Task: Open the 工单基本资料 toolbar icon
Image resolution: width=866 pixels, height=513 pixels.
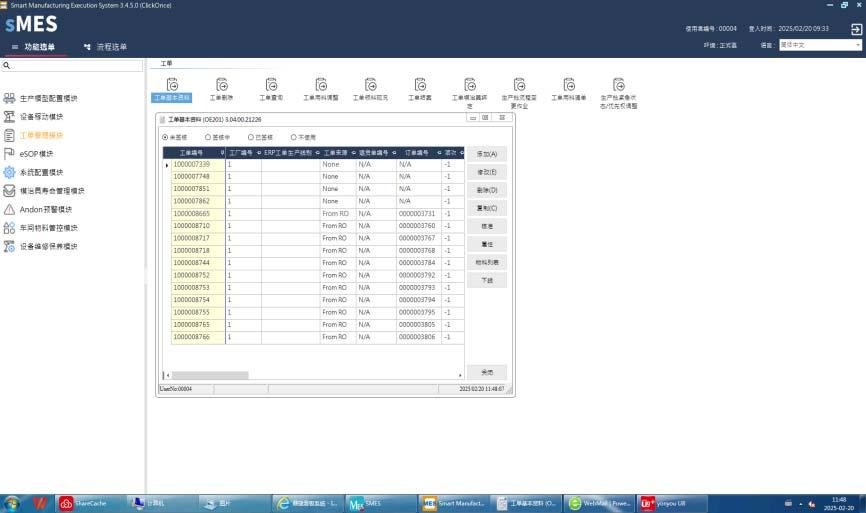Action: (x=171, y=86)
